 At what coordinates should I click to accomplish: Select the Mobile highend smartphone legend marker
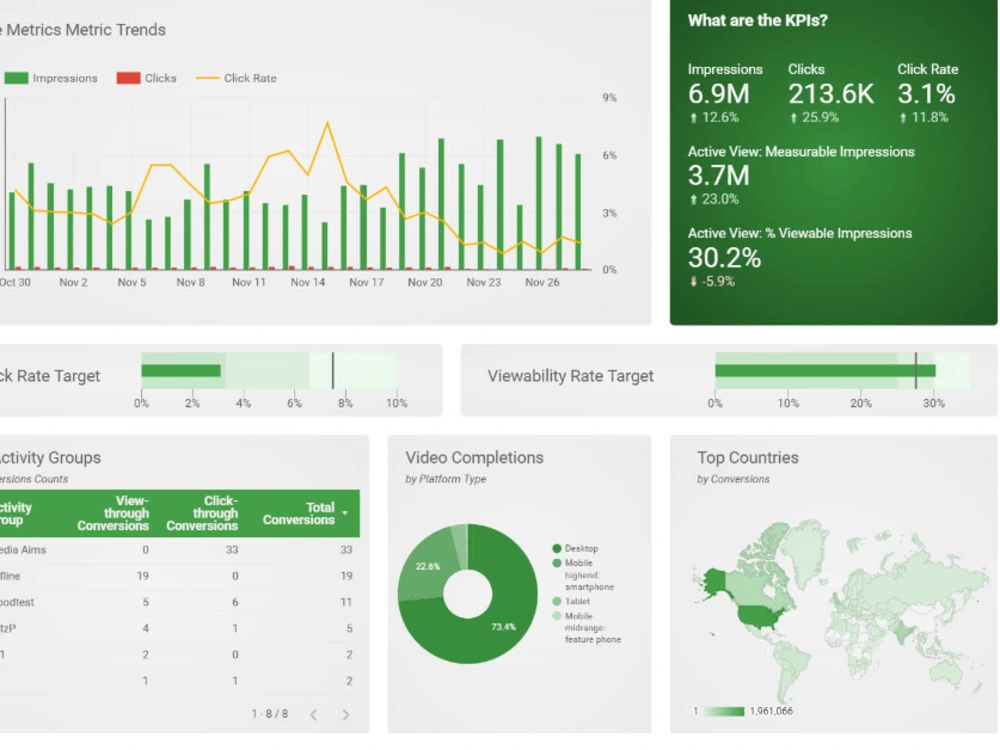[x=556, y=564]
